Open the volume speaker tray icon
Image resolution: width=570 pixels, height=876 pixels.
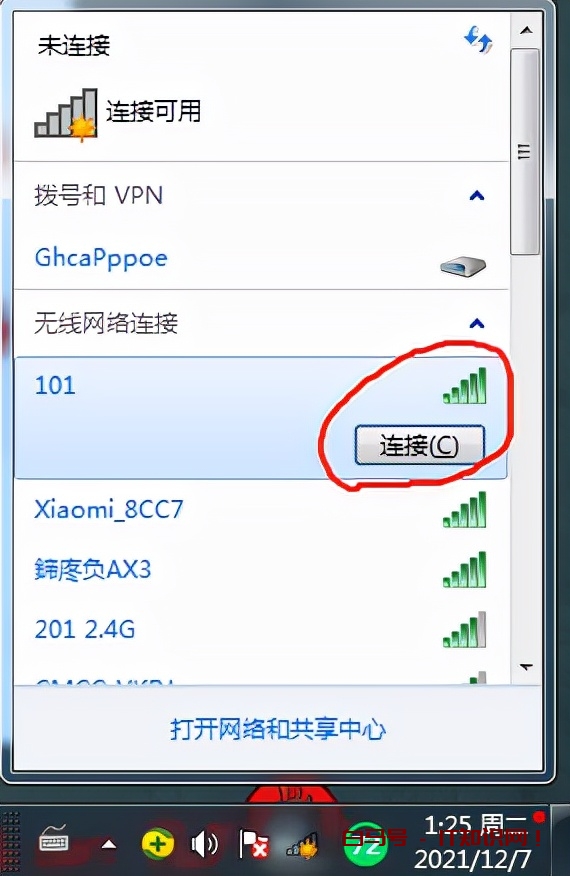pyautogui.click(x=204, y=844)
